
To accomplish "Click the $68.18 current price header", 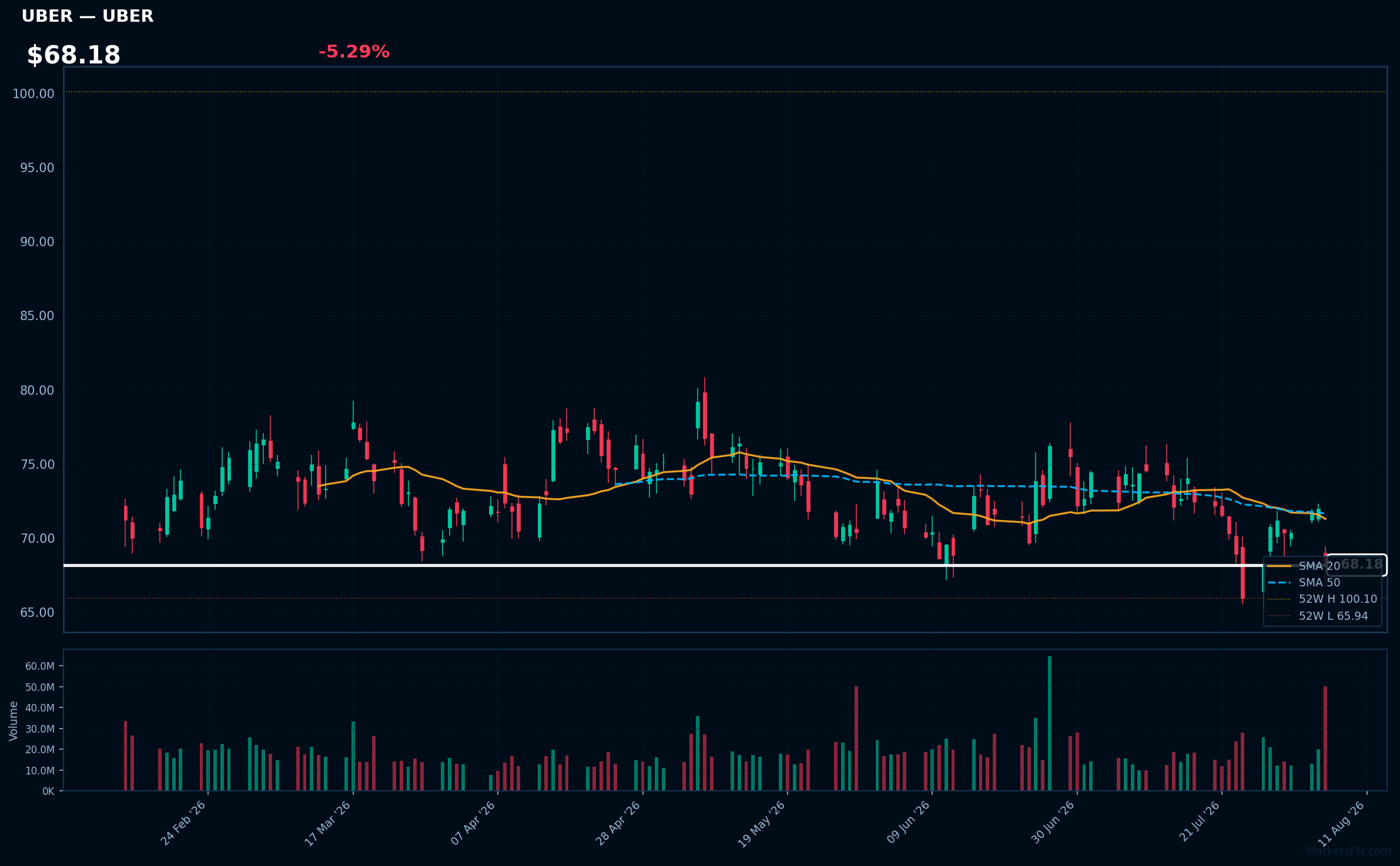I will coord(73,55).
